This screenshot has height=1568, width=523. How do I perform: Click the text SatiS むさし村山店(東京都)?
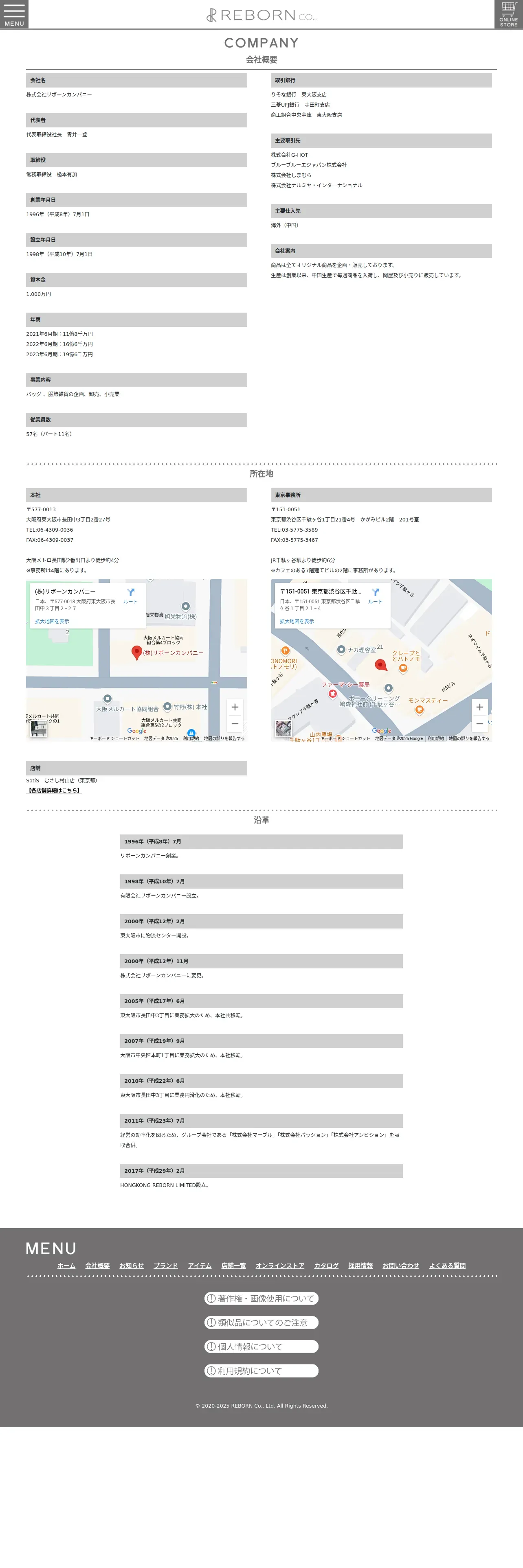[x=62, y=780]
